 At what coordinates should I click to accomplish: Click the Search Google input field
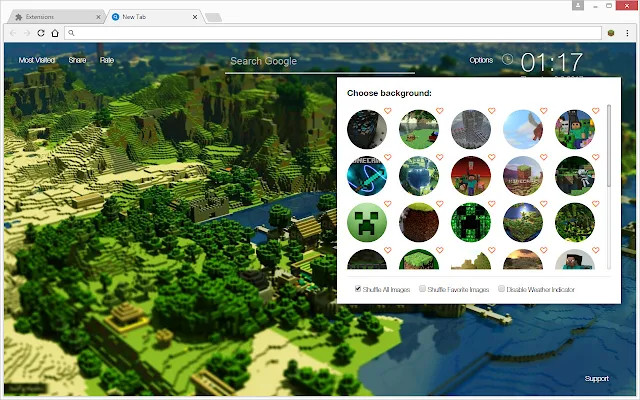coord(320,62)
